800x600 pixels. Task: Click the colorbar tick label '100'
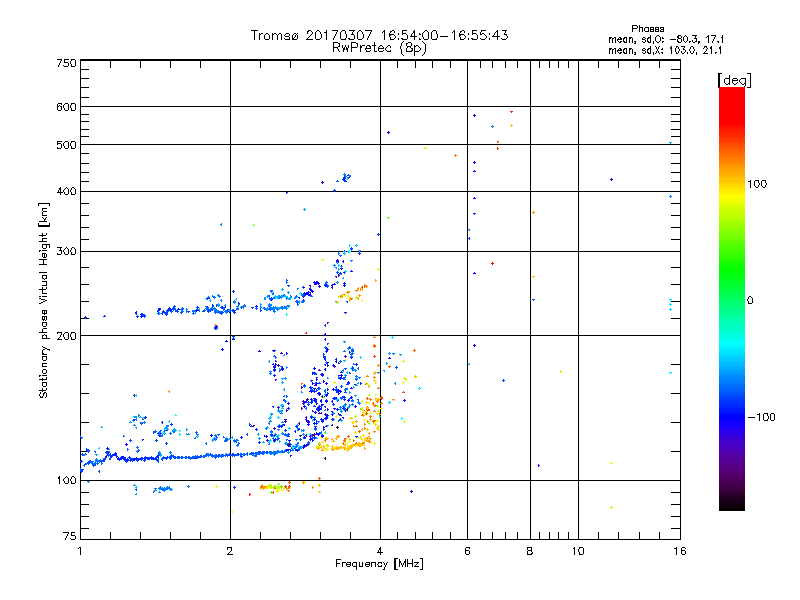[757, 184]
